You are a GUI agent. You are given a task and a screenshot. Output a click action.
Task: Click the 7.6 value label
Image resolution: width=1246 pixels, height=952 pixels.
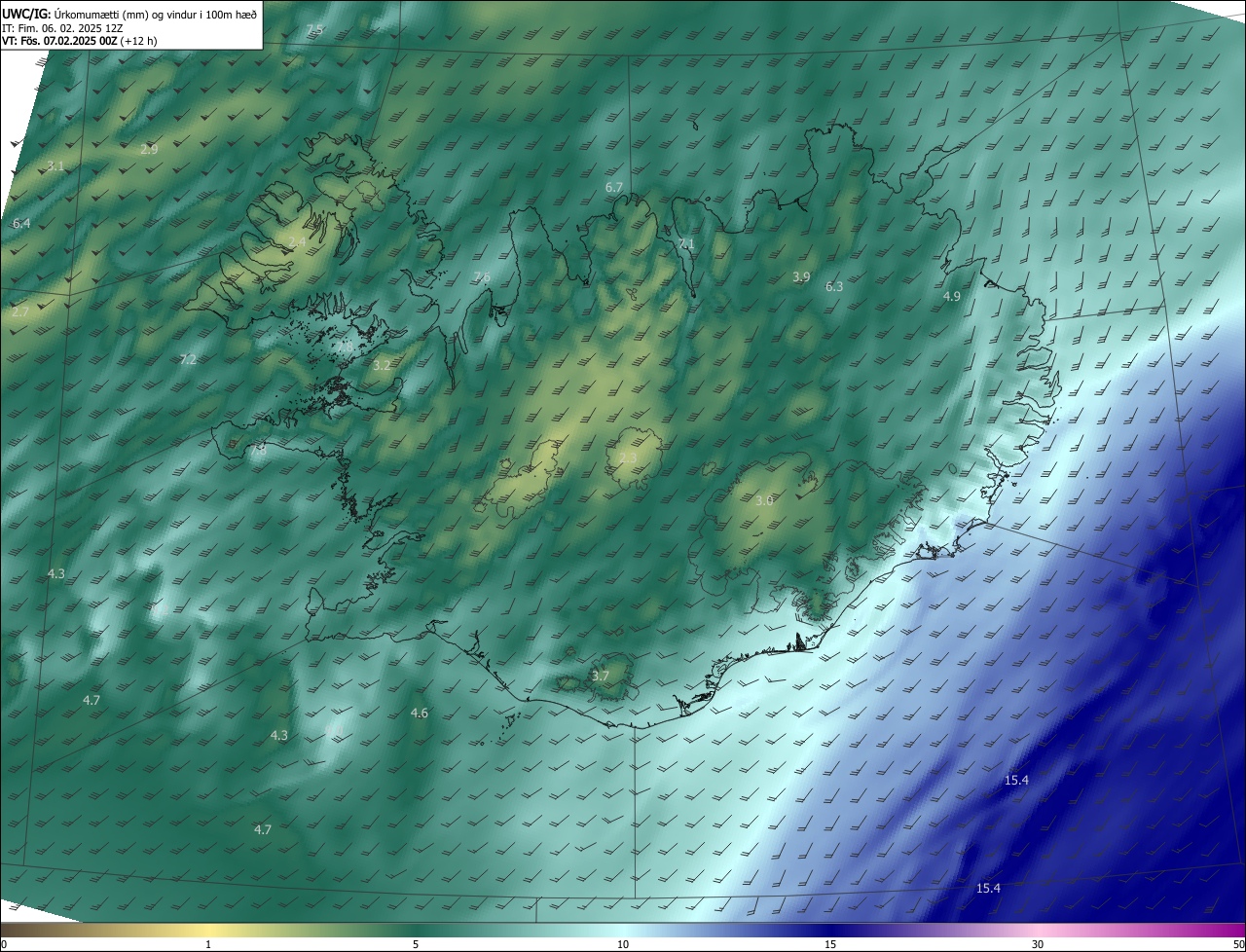click(x=482, y=277)
